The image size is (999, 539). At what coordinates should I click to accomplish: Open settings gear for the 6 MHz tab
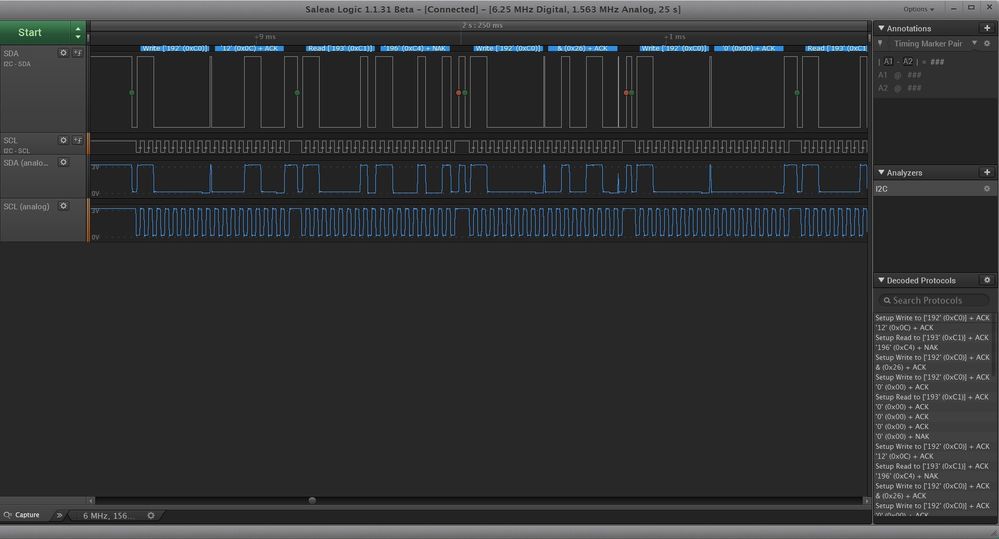click(151, 515)
